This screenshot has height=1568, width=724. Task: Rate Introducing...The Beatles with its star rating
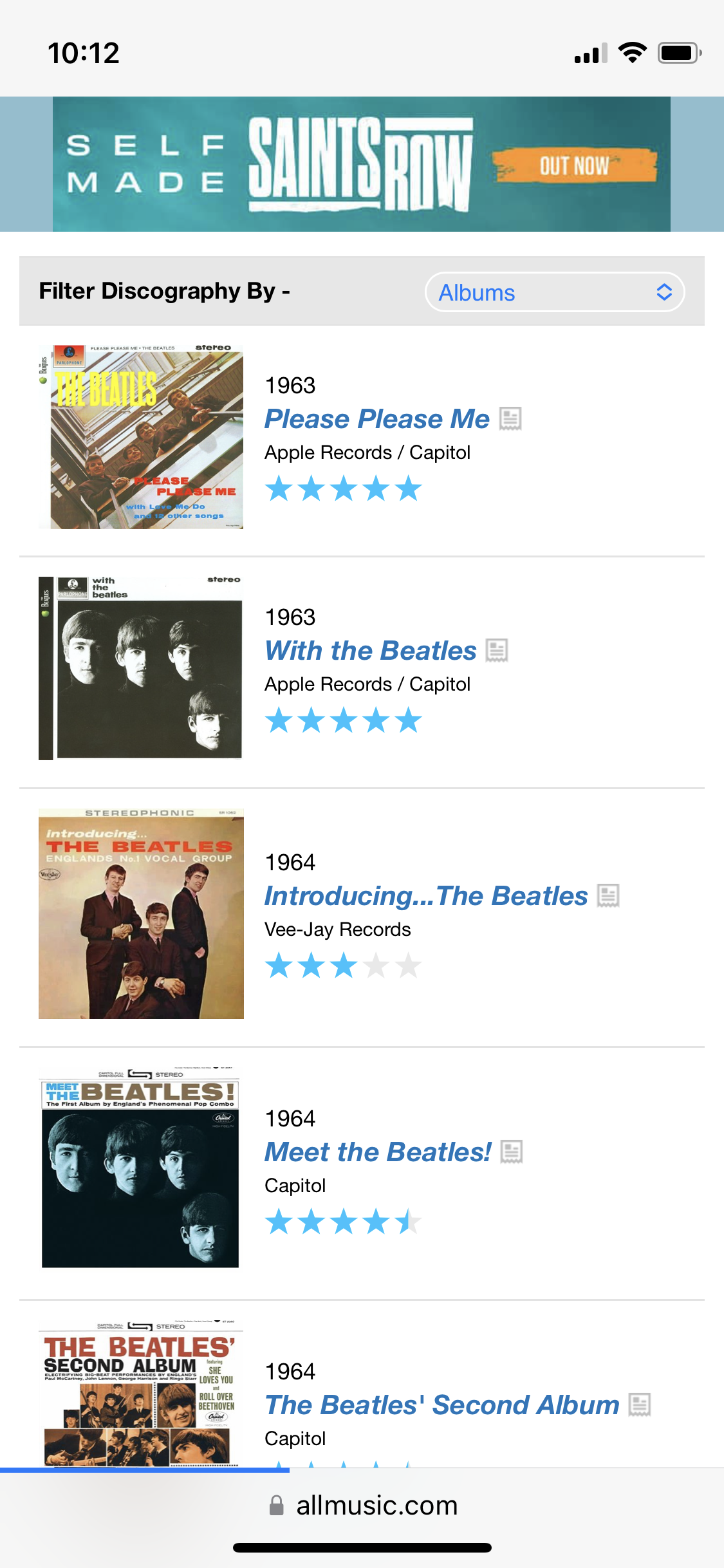coord(344,966)
